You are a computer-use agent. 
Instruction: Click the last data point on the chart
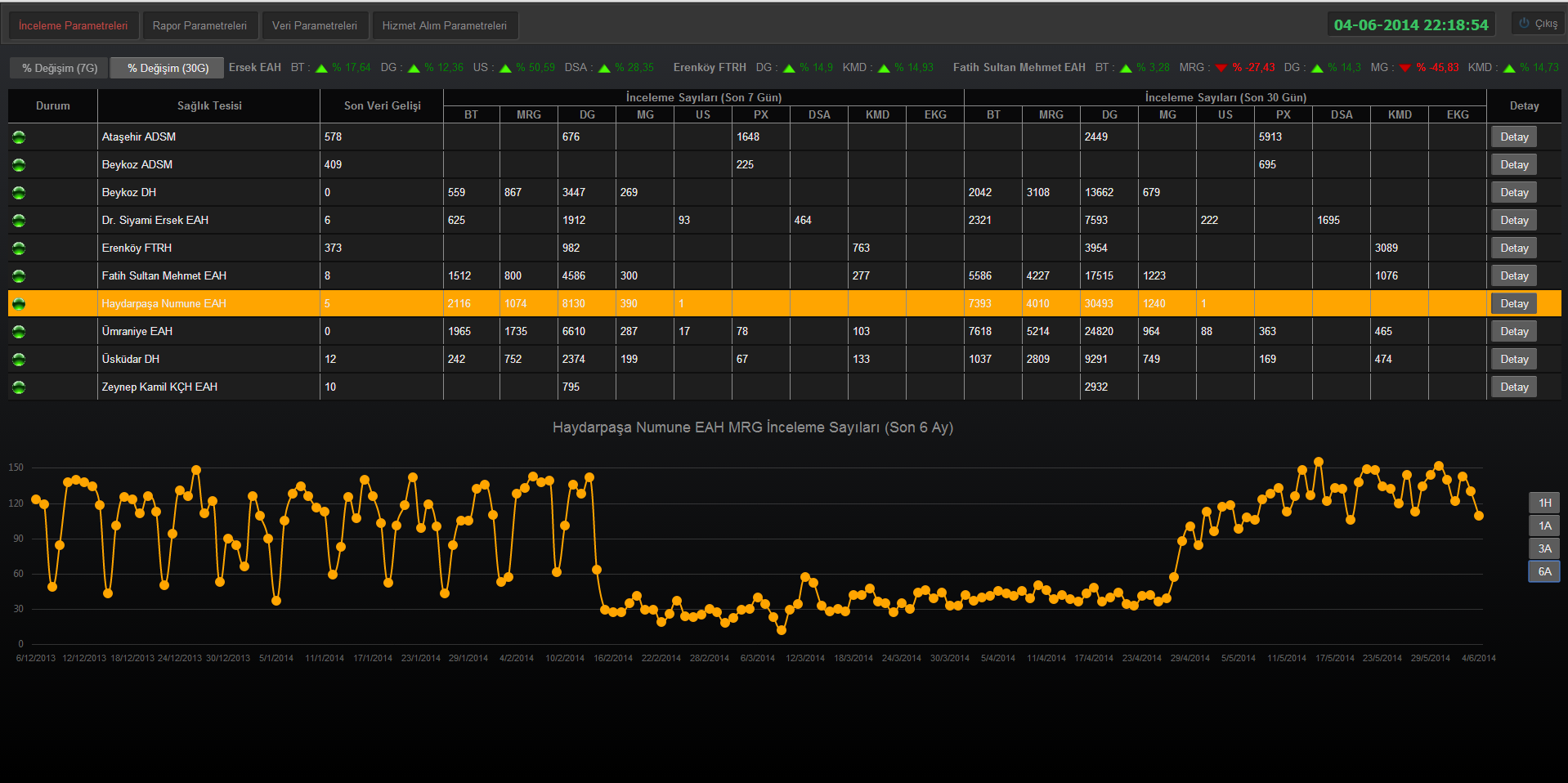coord(1479,516)
